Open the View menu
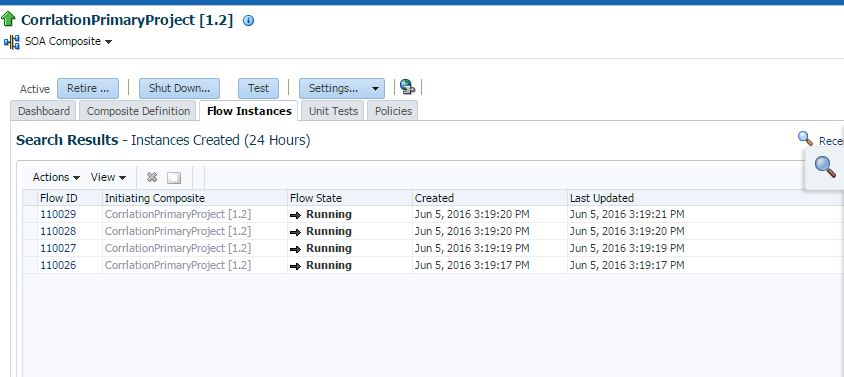Image resolution: width=844 pixels, height=377 pixels. pos(108,177)
